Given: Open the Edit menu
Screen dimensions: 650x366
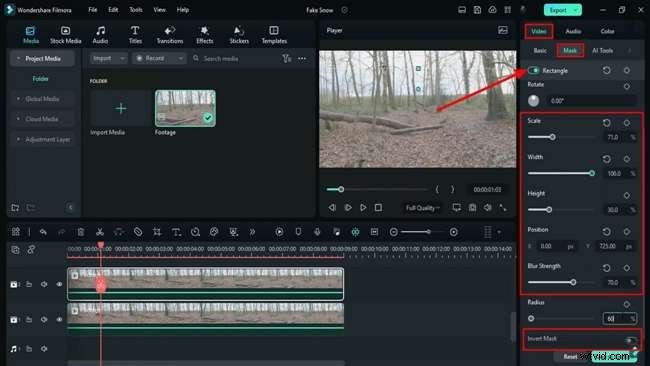Looking at the screenshot, I should pos(113,10).
